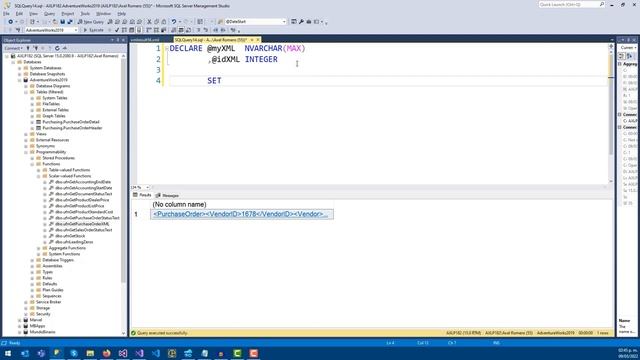Select the Marvel database node
Image resolution: width=640 pixels, height=360 pixels.
tap(36, 320)
